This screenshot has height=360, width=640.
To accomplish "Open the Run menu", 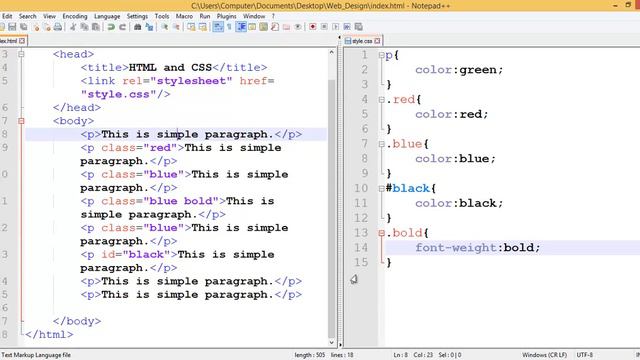I will click(x=204, y=16).
